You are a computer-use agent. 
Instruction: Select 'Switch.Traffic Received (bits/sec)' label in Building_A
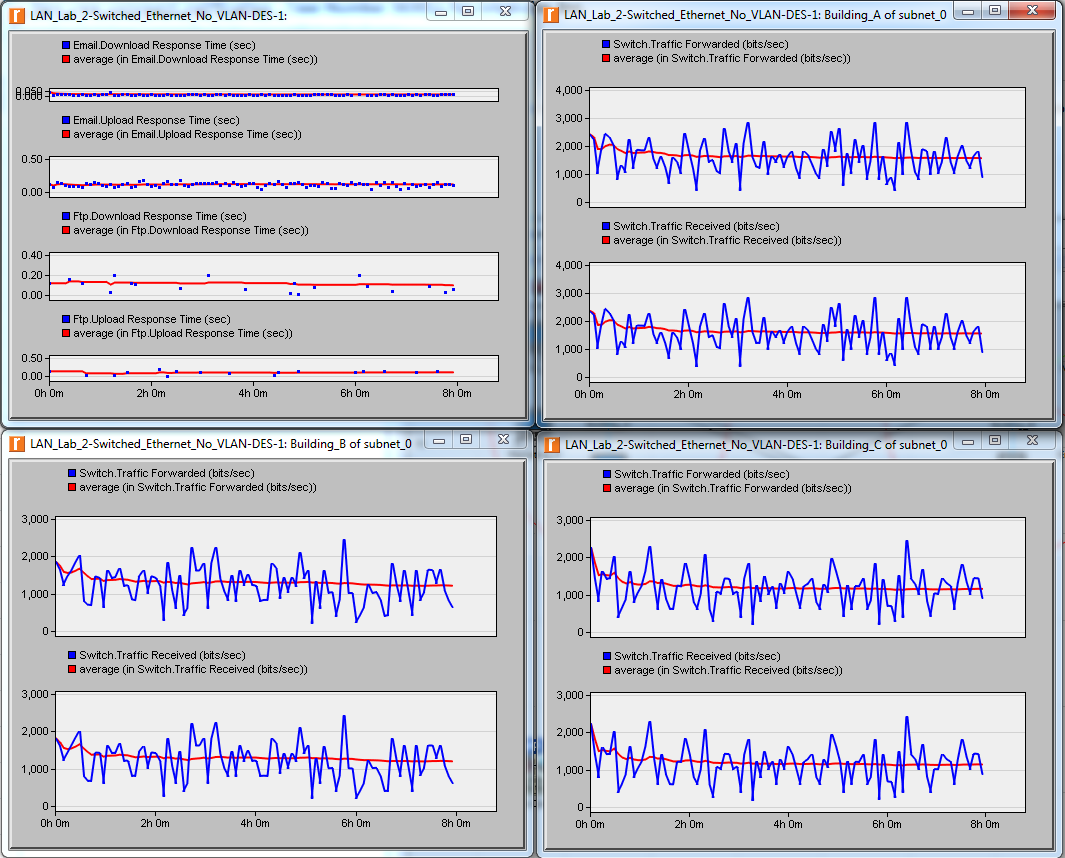coord(696,226)
